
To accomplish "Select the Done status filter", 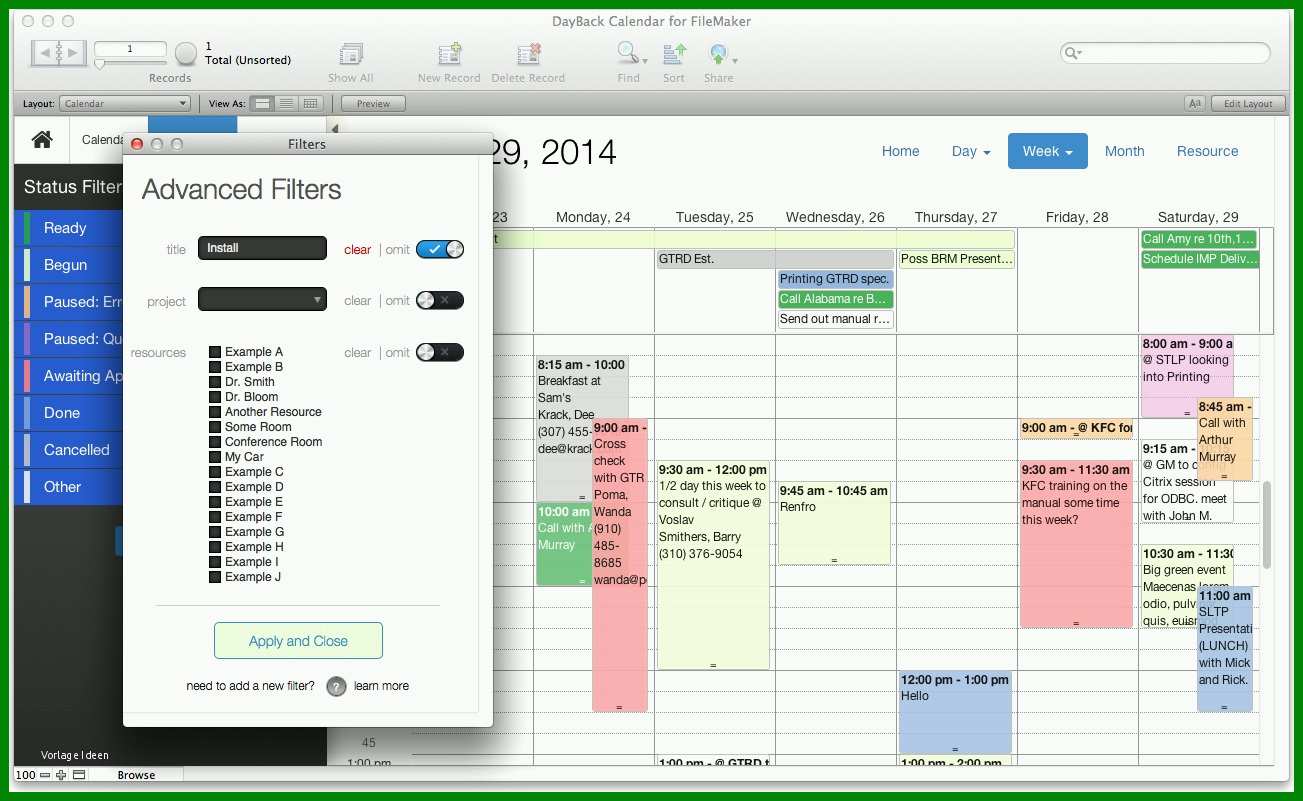I will click(x=70, y=413).
